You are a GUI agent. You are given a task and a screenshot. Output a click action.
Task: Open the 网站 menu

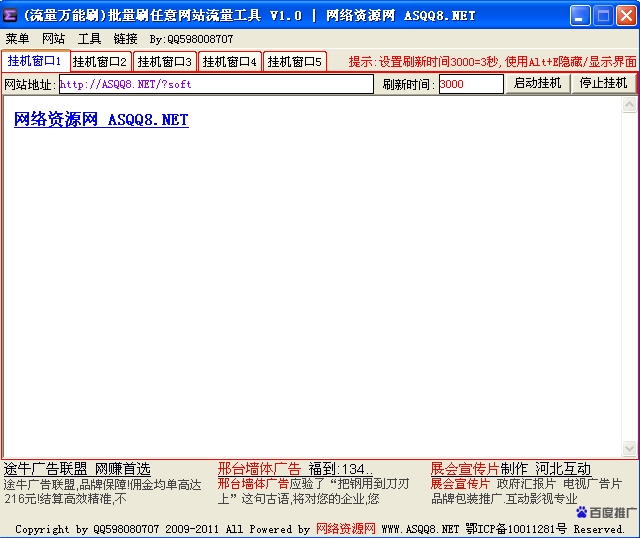(x=53, y=39)
